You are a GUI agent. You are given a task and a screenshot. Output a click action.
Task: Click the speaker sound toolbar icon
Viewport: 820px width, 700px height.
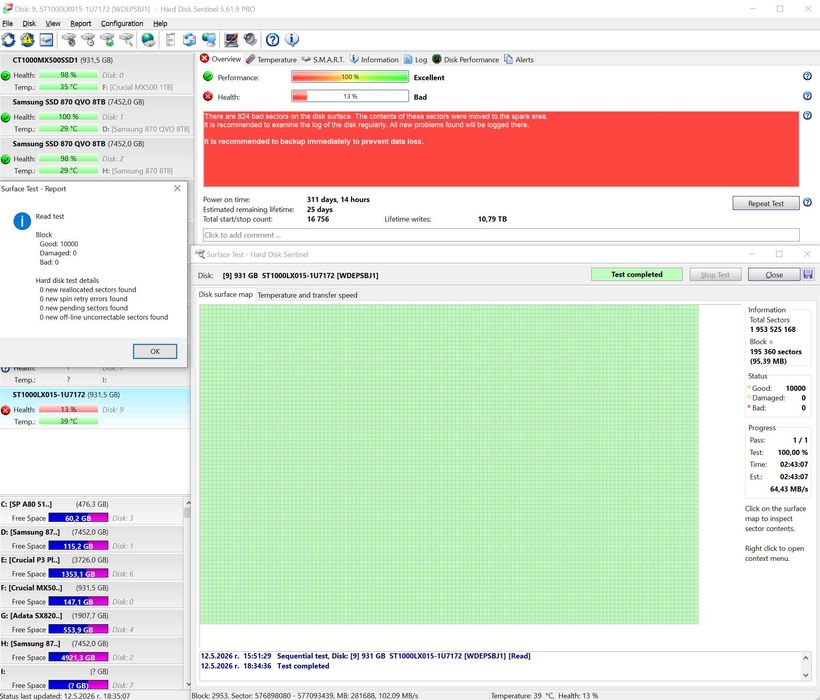250,40
